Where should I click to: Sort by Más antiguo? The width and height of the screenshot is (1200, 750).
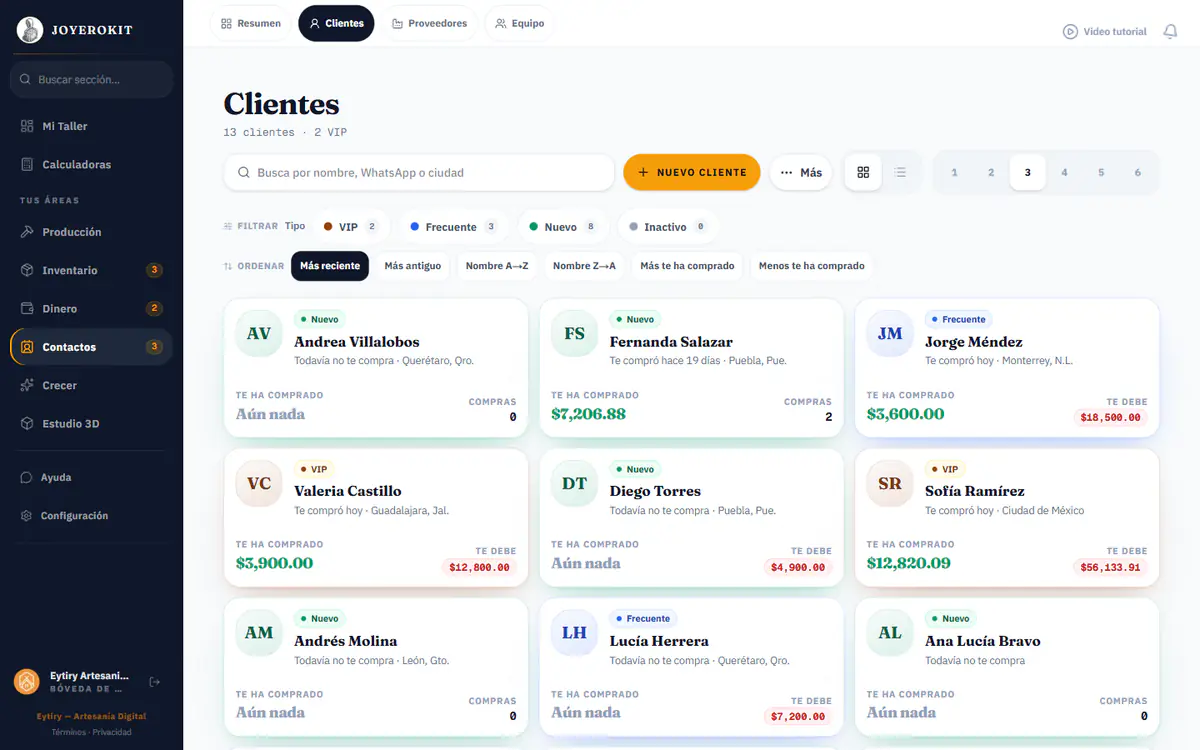tap(413, 266)
